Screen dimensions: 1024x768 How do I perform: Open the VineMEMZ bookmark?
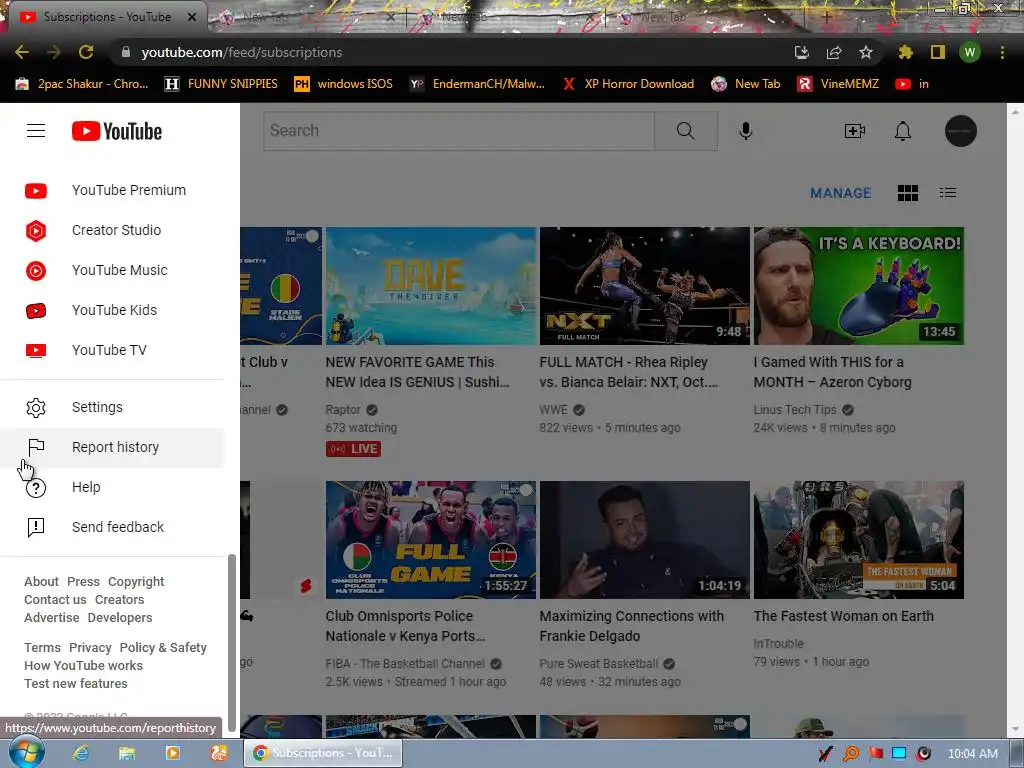pos(838,84)
